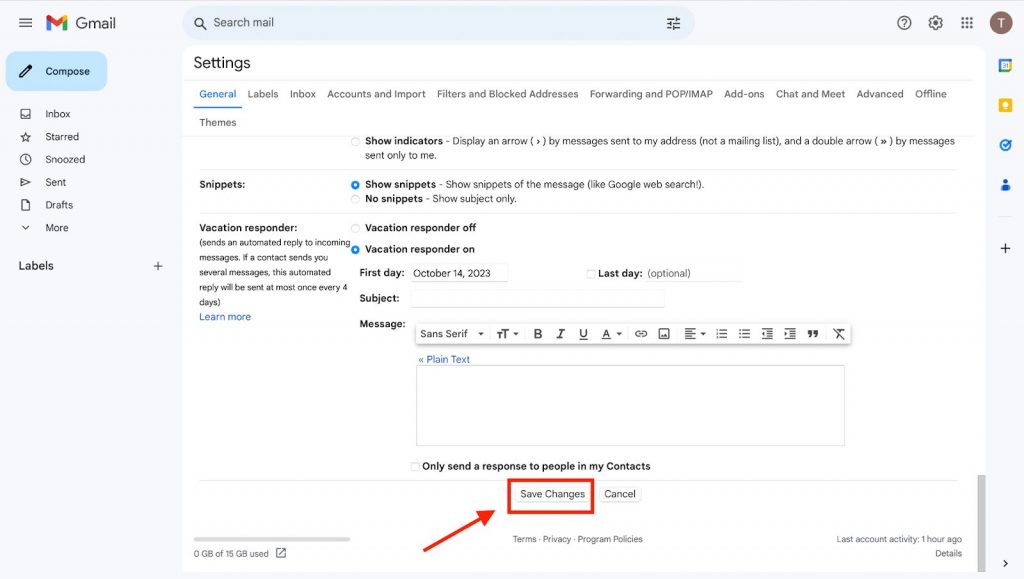Add a quote block to the message
Viewport: 1024px width, 579px height.
[x=812, y=333]
